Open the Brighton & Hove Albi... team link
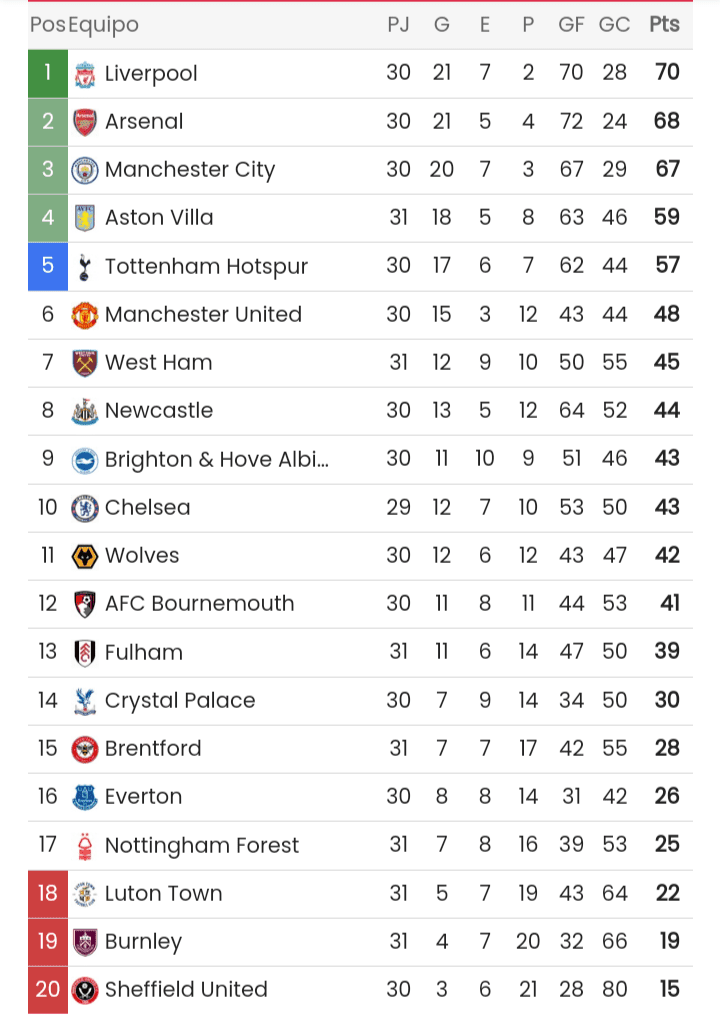 pyautogui.click(x=217, y=459)
